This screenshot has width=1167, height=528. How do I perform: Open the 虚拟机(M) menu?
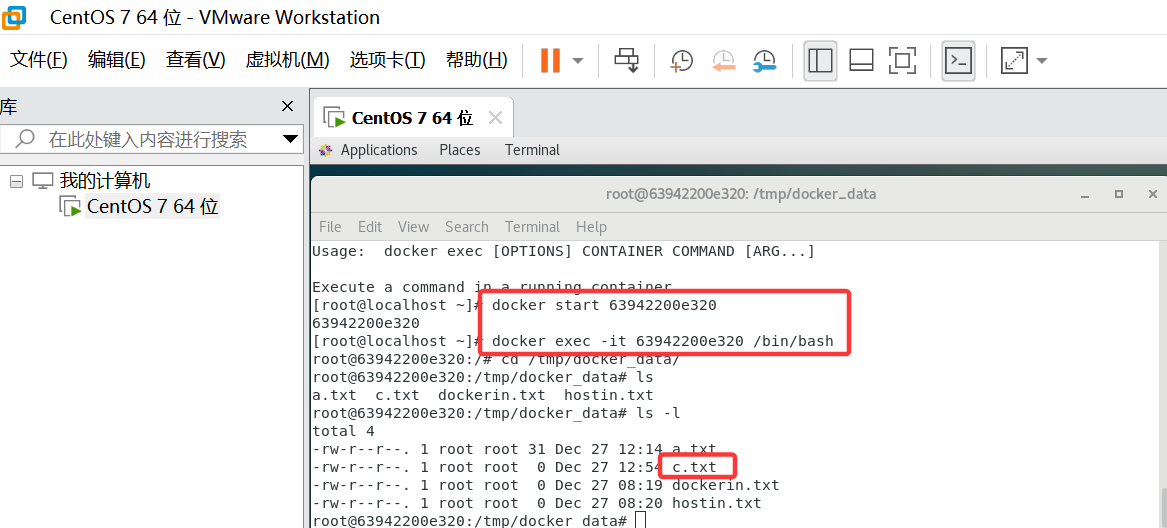[x=287, y=60]
